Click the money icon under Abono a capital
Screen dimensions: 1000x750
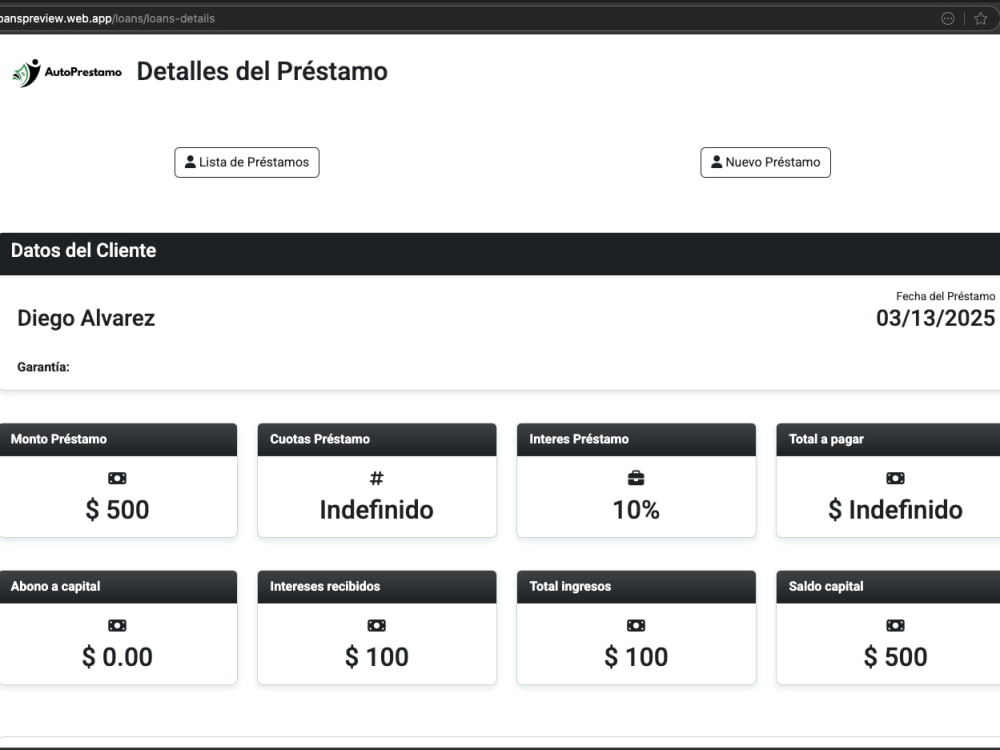[x=117, y=626]
